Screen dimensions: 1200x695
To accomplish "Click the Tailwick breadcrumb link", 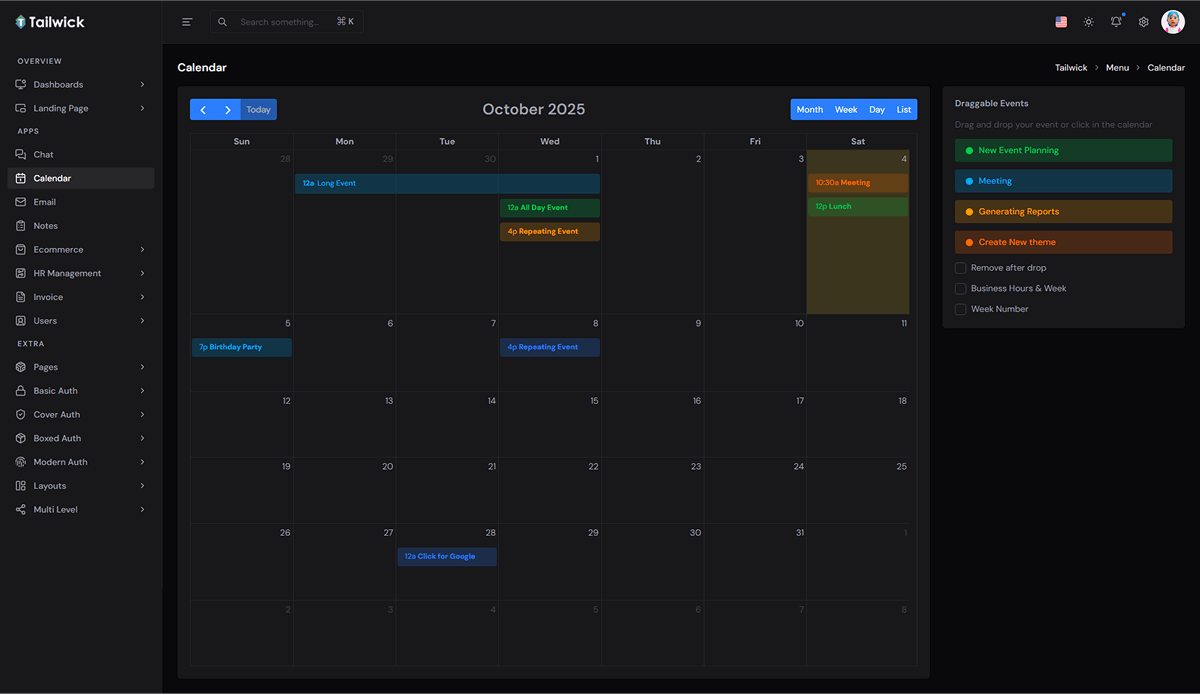I will (1070, 68).
